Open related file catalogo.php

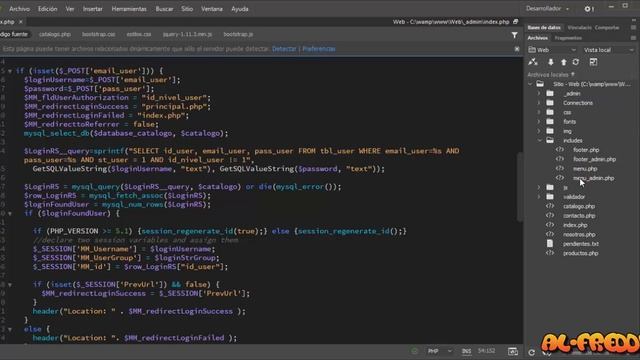click(55, 35)
